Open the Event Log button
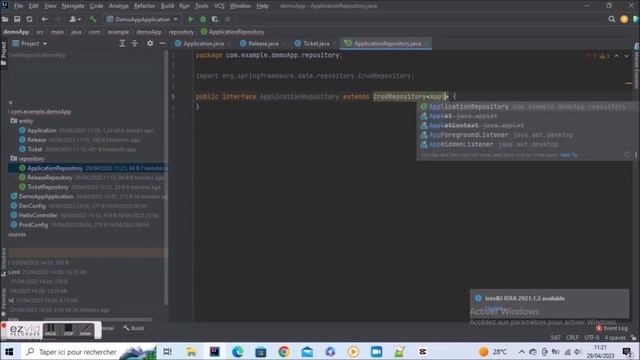Image resolution: width=640 pixels, height=360 pixels. pyautogui.click(x=612, y=328)
